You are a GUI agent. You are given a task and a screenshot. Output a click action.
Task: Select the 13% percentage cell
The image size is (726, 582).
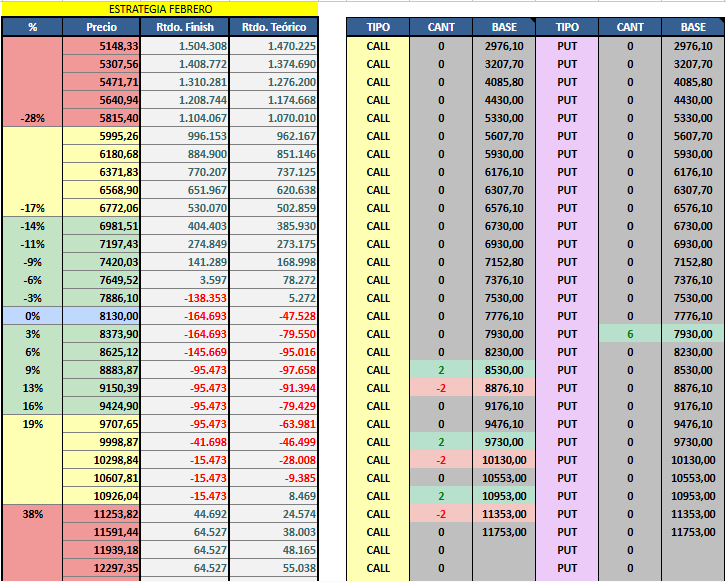[32, 388]
